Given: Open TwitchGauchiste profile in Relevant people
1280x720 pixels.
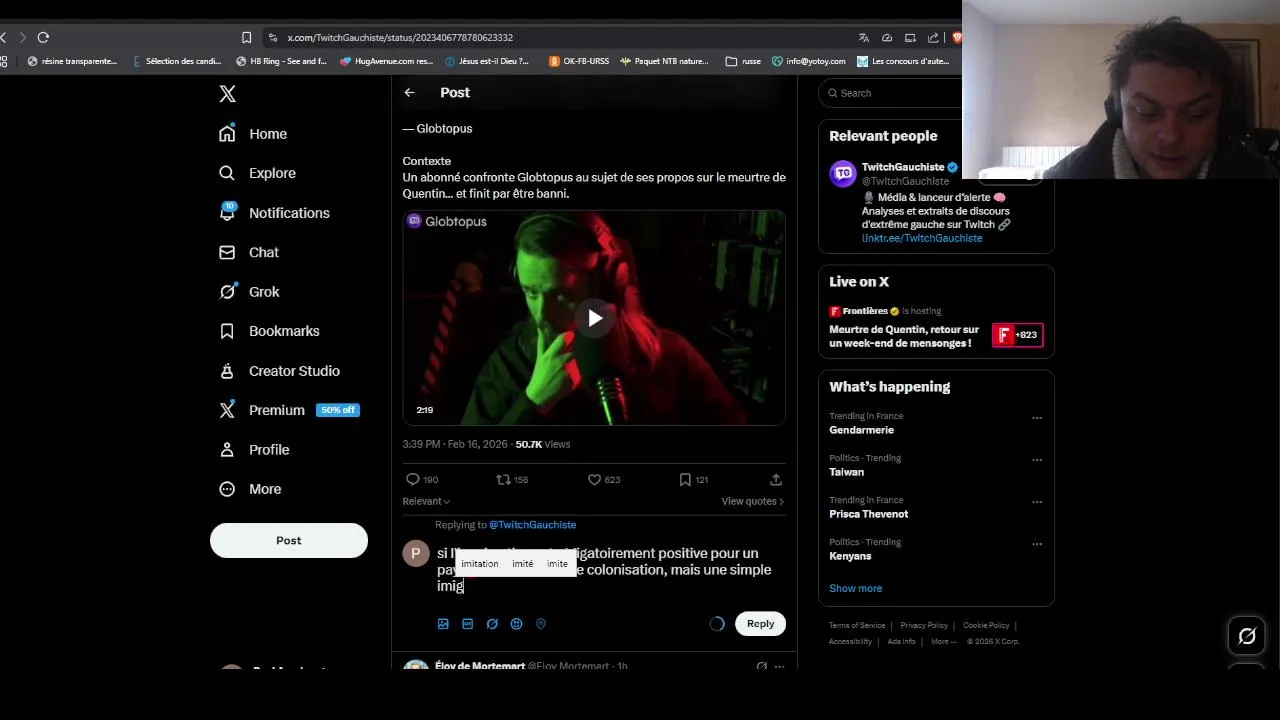Looking at the screenshot, I should coord(902,167).
